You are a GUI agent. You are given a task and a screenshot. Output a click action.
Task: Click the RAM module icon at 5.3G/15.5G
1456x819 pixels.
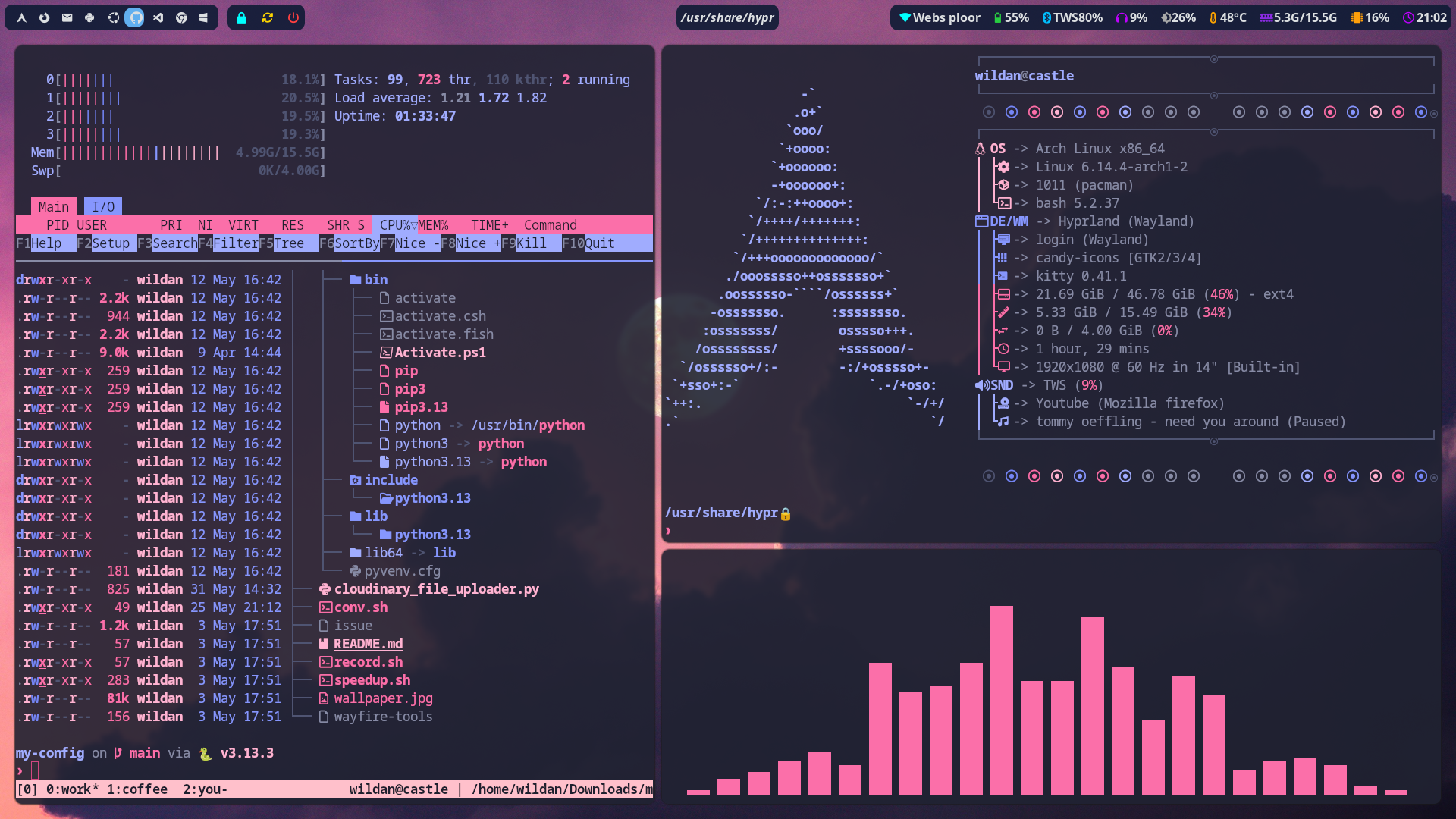pos(1266,17)
